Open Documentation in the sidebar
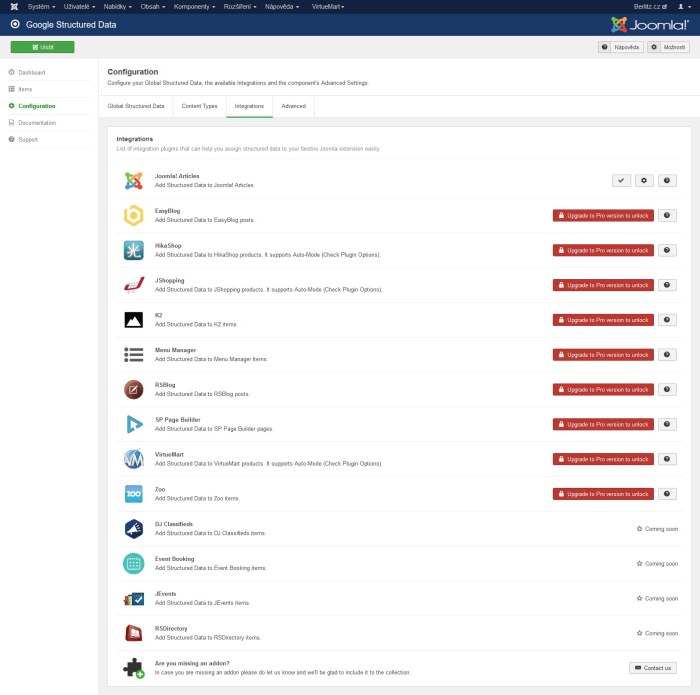Screen dimensions: 700x695 (x=36, y=122)
